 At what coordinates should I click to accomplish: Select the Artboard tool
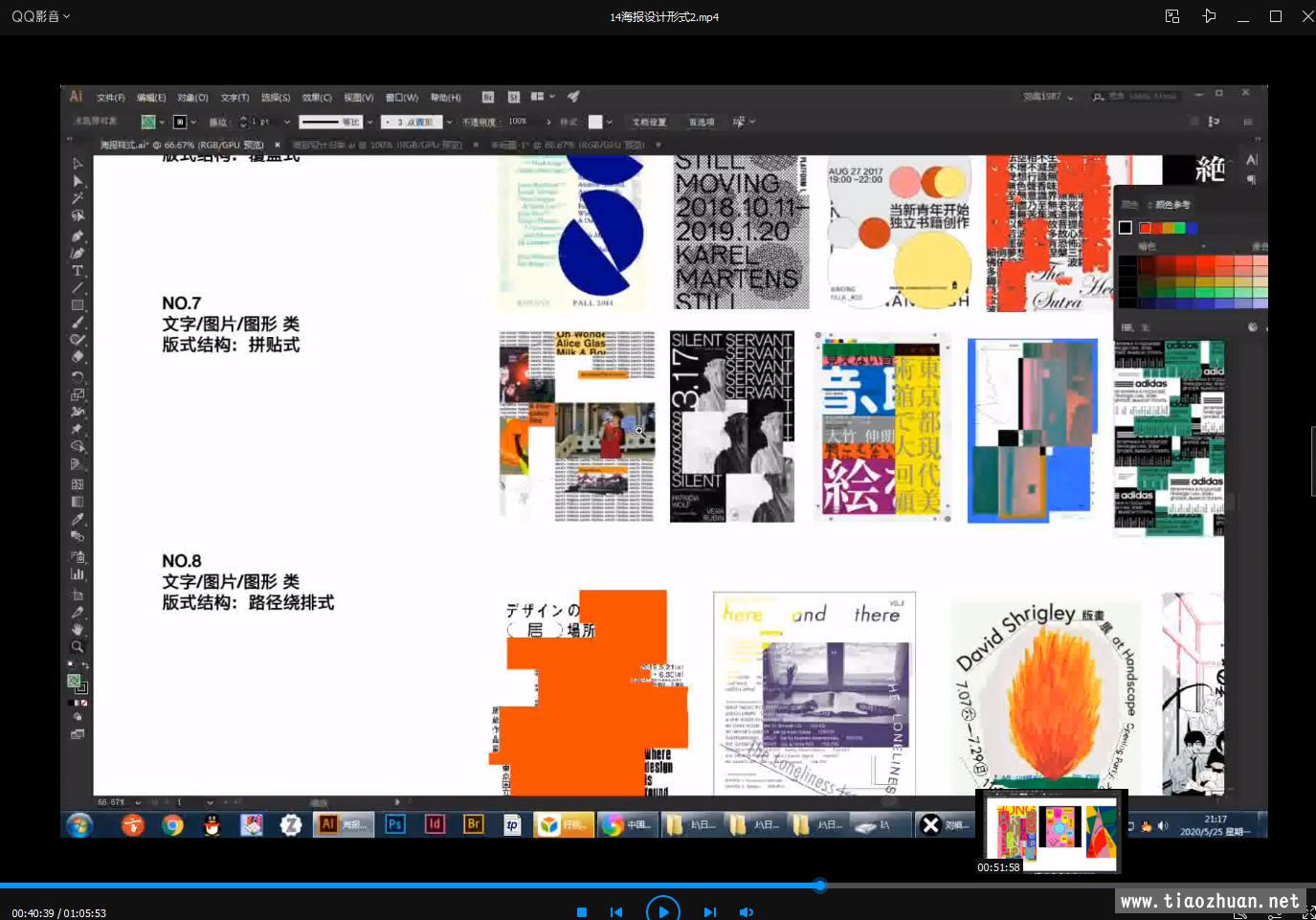coord(78,595)
